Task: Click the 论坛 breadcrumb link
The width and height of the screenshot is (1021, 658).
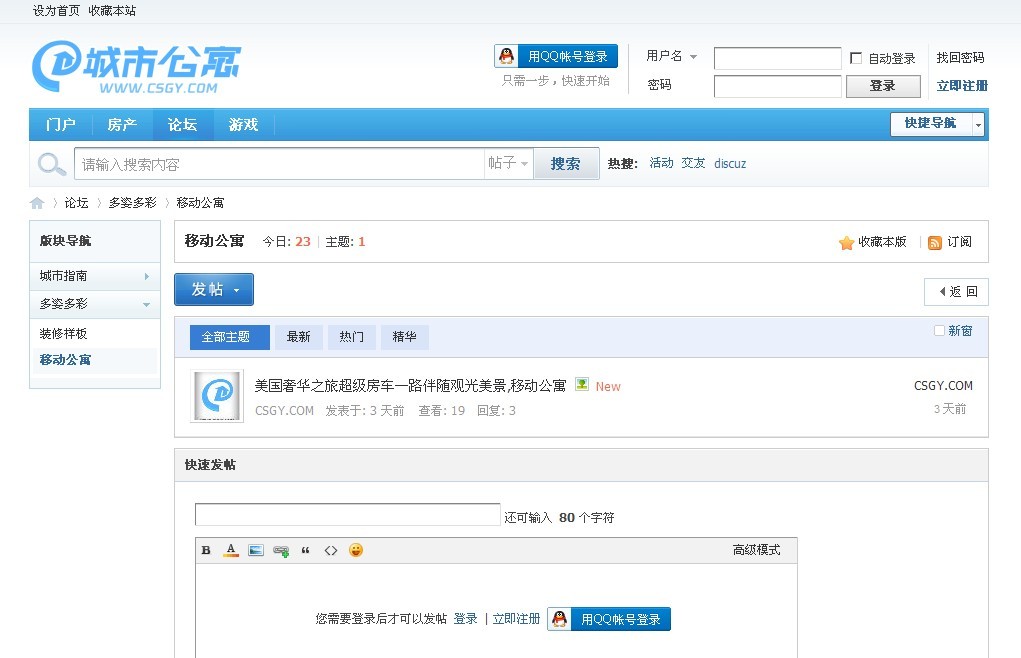Action: pyautogui.click(x=76, y=203)
